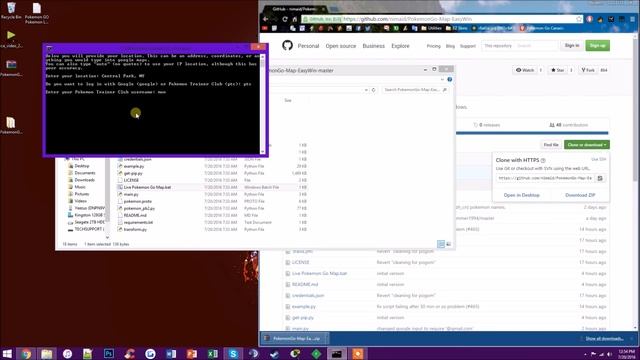Select Downloads in the navigation pane
640x360 pixels.
click(84, 180)
